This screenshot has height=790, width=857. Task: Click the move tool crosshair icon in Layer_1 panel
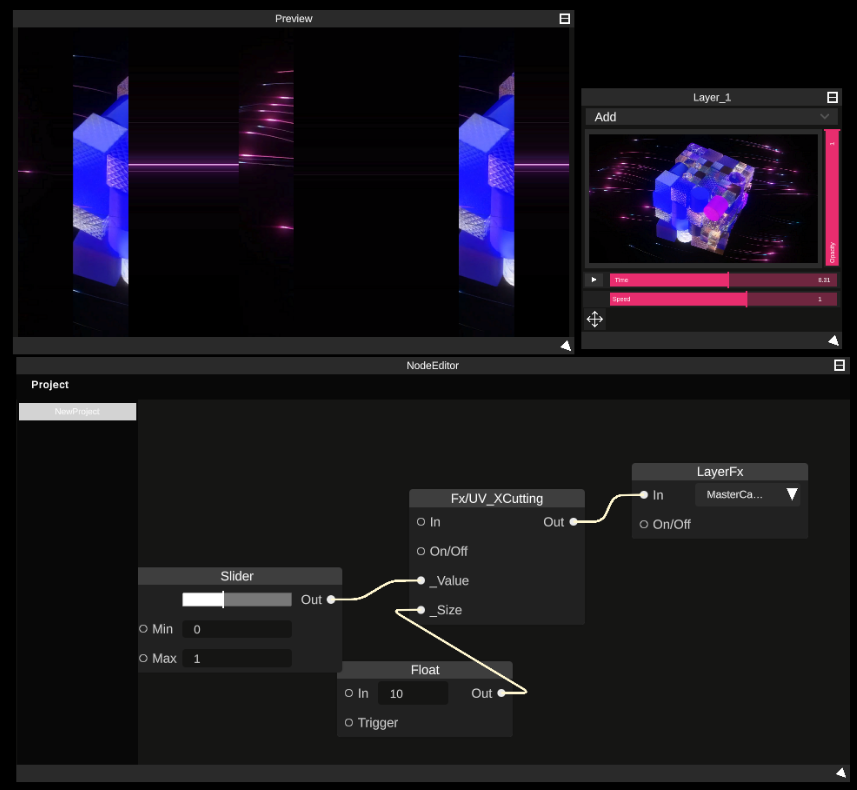pos(594,319)
